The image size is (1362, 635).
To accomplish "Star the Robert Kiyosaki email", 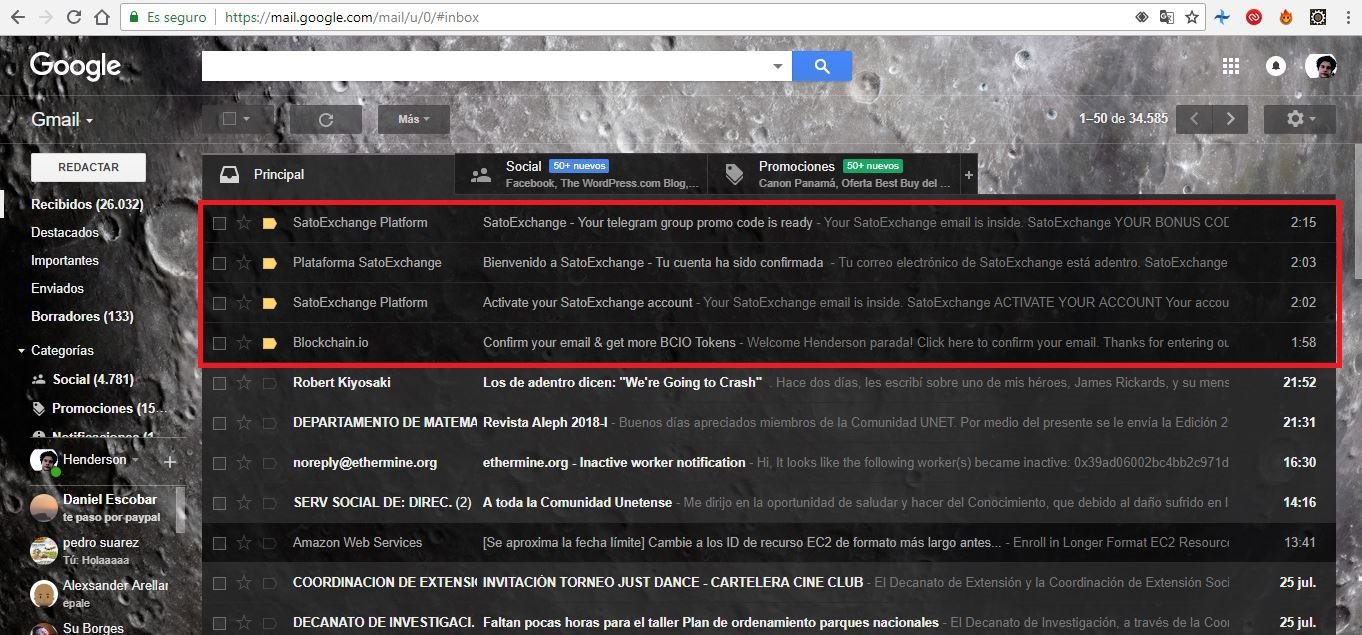I will [x=244, y=383].
